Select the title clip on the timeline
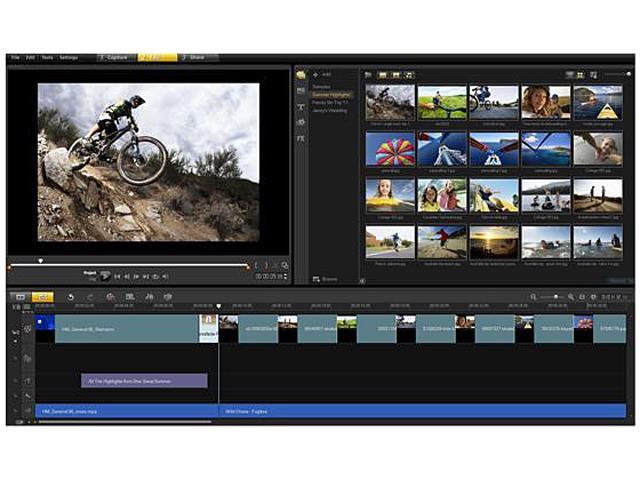Screen dimensions: 640x480 point(144,381)
